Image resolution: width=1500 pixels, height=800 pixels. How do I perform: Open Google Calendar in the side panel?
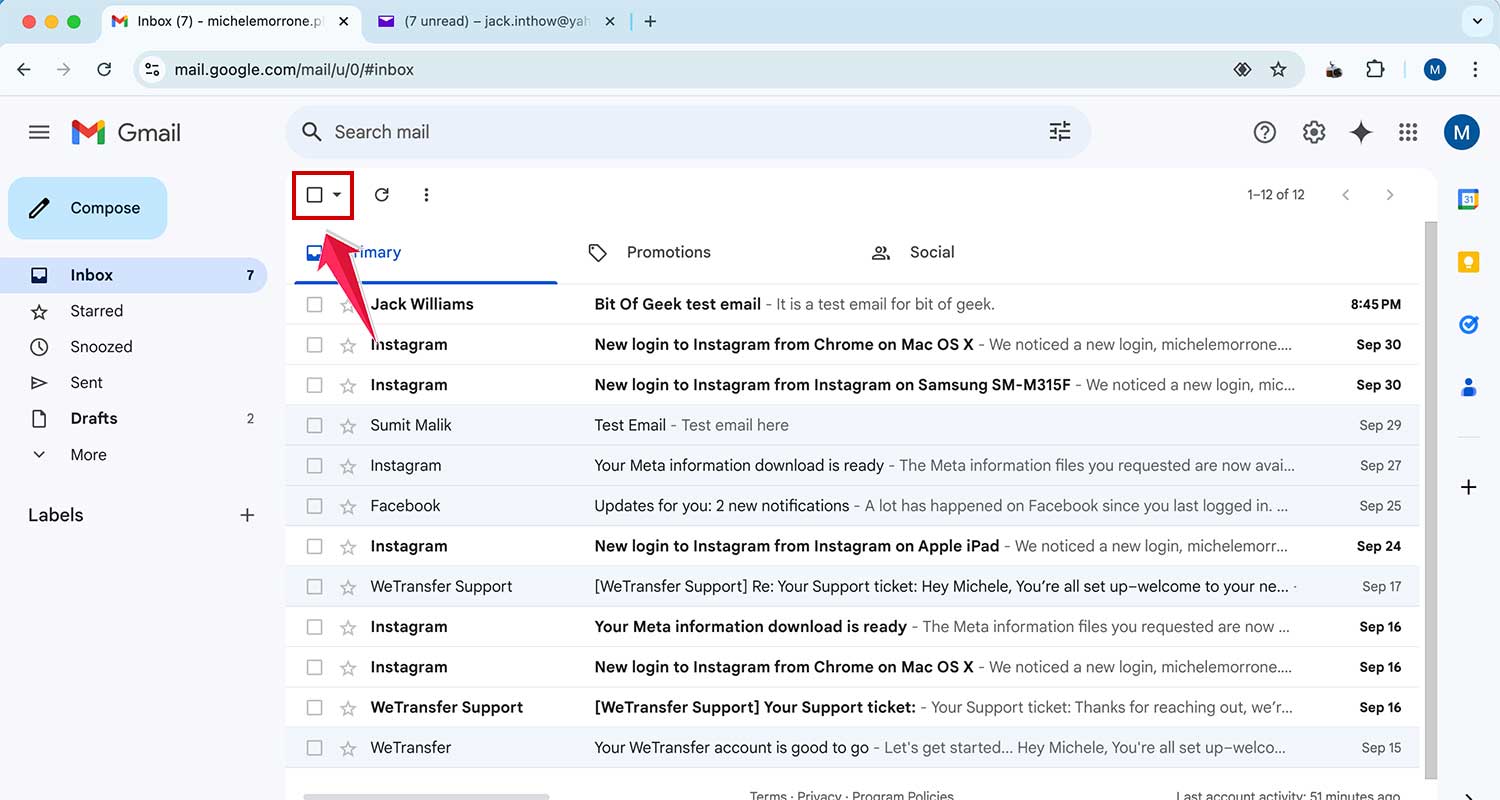pyautogui.click(x=1468, y=198)
